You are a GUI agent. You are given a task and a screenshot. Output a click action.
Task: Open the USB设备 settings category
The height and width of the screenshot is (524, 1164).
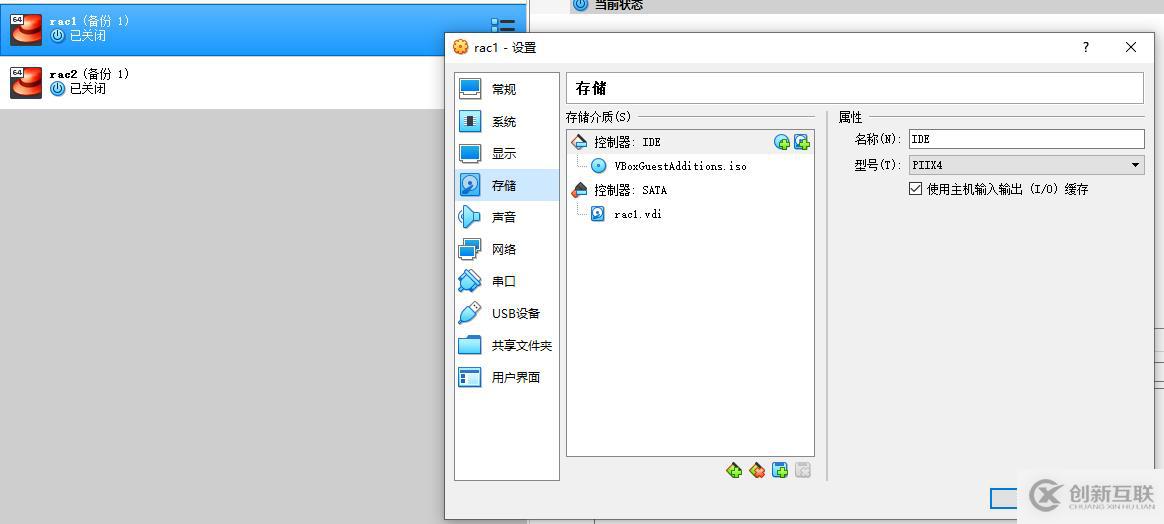point(506,313)
